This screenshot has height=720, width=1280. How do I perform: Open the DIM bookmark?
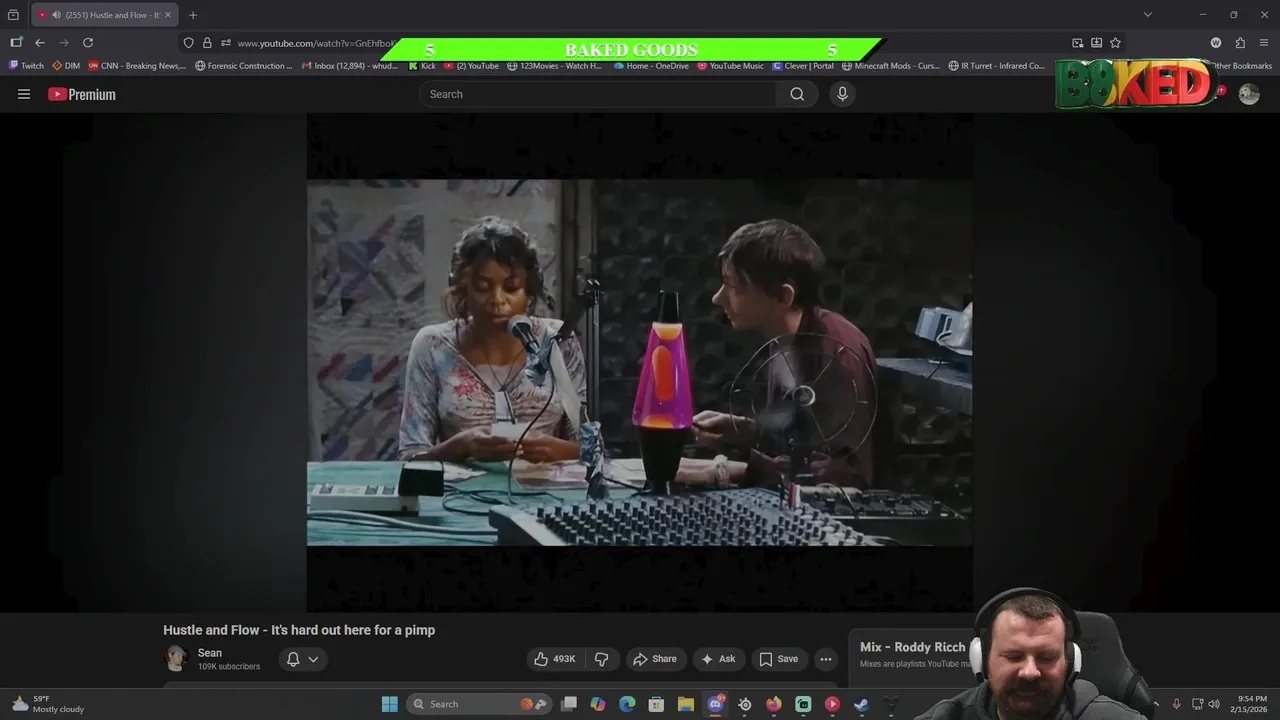(66, 66)
